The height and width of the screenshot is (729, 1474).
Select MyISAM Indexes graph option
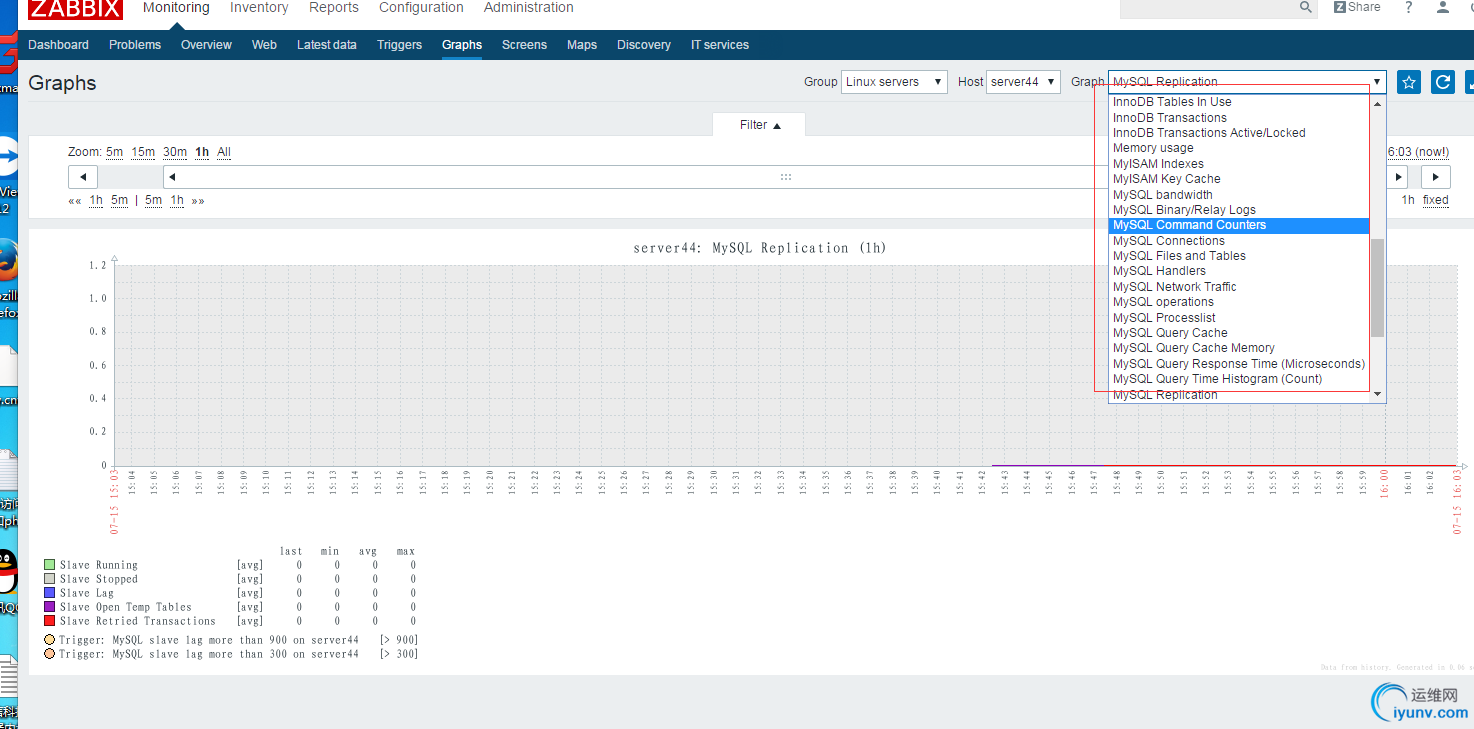click(x=1239, y=164)
